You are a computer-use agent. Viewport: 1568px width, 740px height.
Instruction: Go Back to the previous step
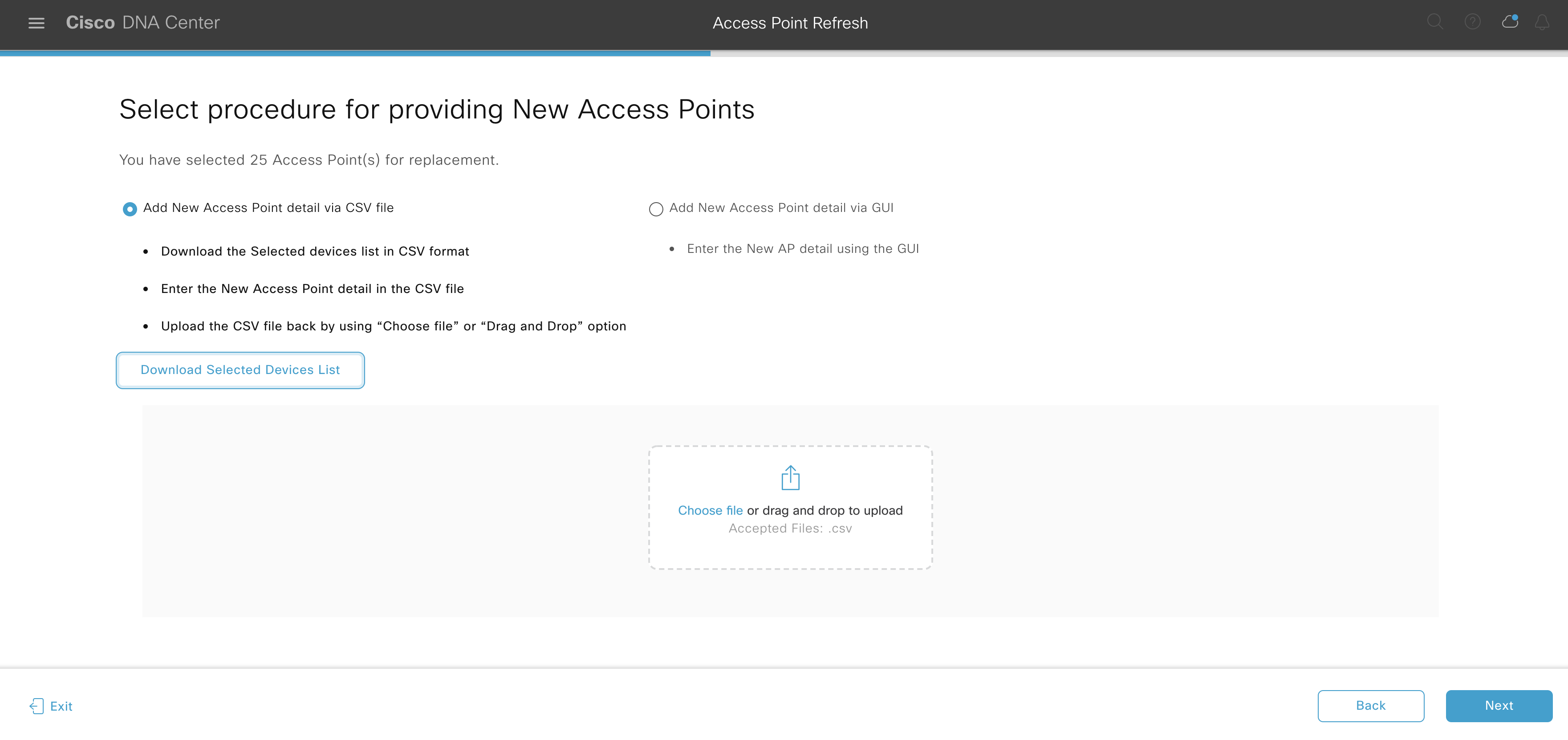(x=1370, y=705)
